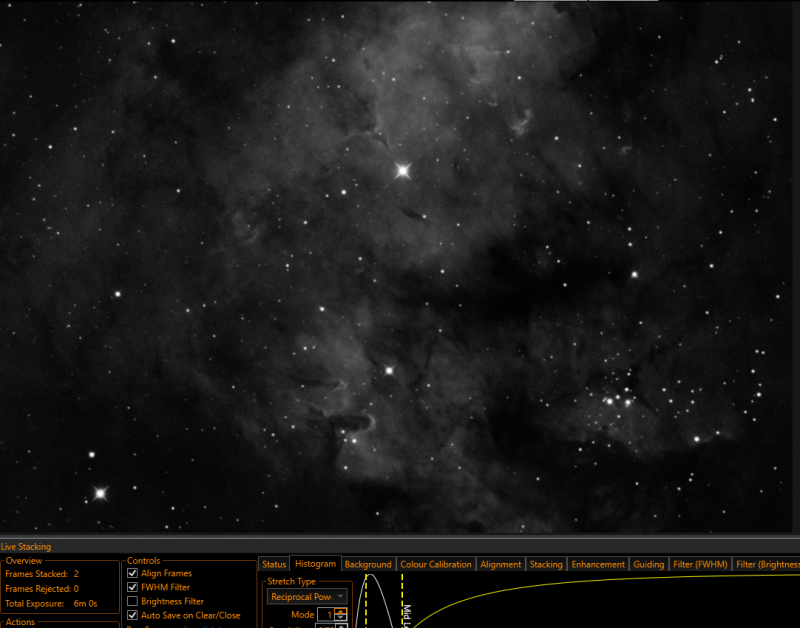
Task: Toggle the Align Frames checkbox
Action: click(132, 573)
